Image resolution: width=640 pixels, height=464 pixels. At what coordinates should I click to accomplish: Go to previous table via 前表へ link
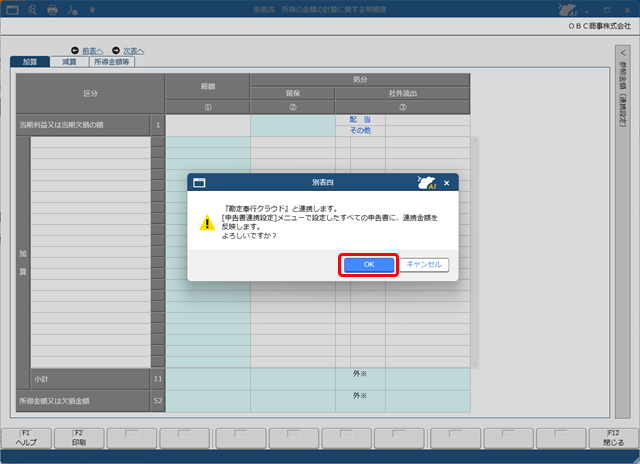click(x=93, y=51)
